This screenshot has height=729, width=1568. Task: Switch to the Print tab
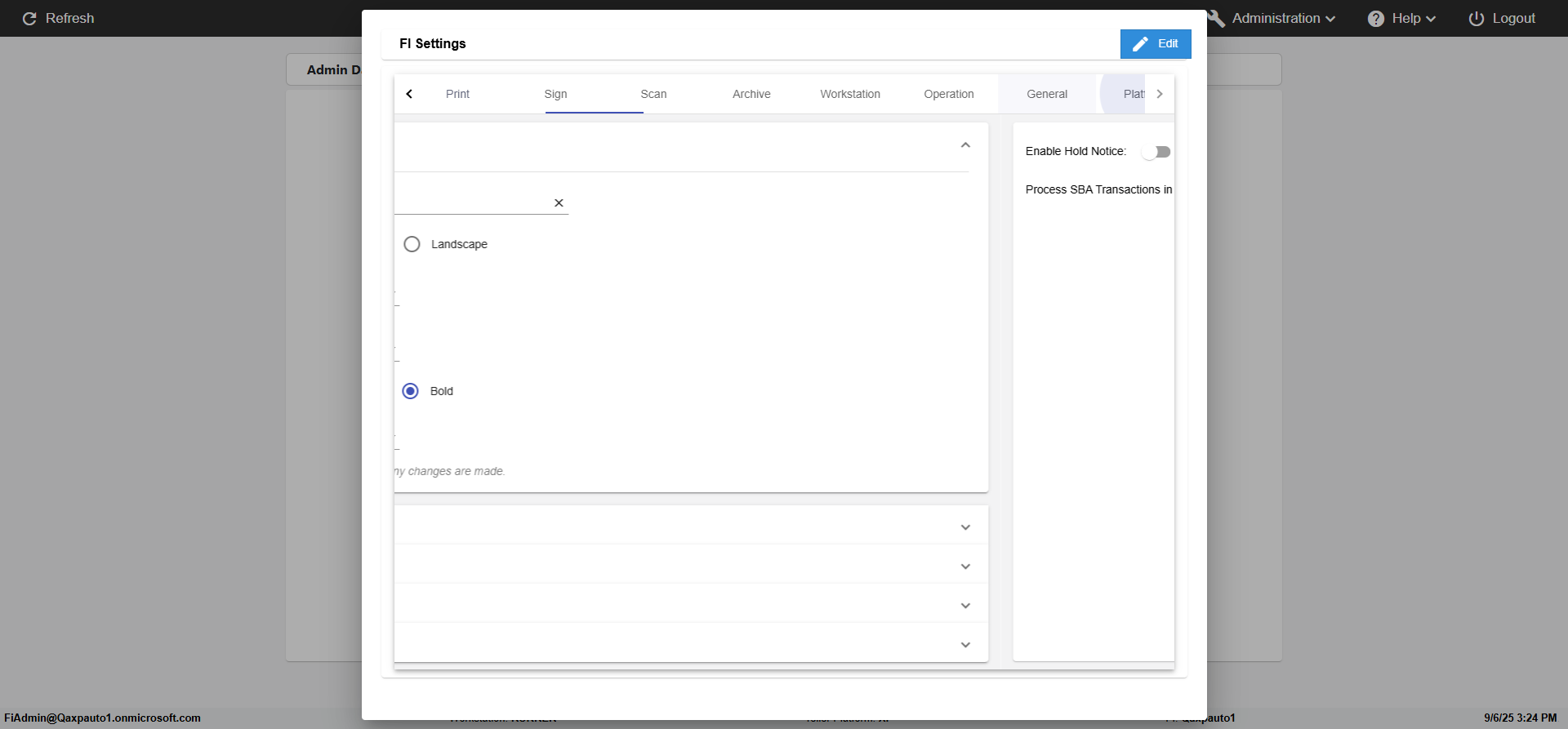pyautogui.click(x=457, y=94)
